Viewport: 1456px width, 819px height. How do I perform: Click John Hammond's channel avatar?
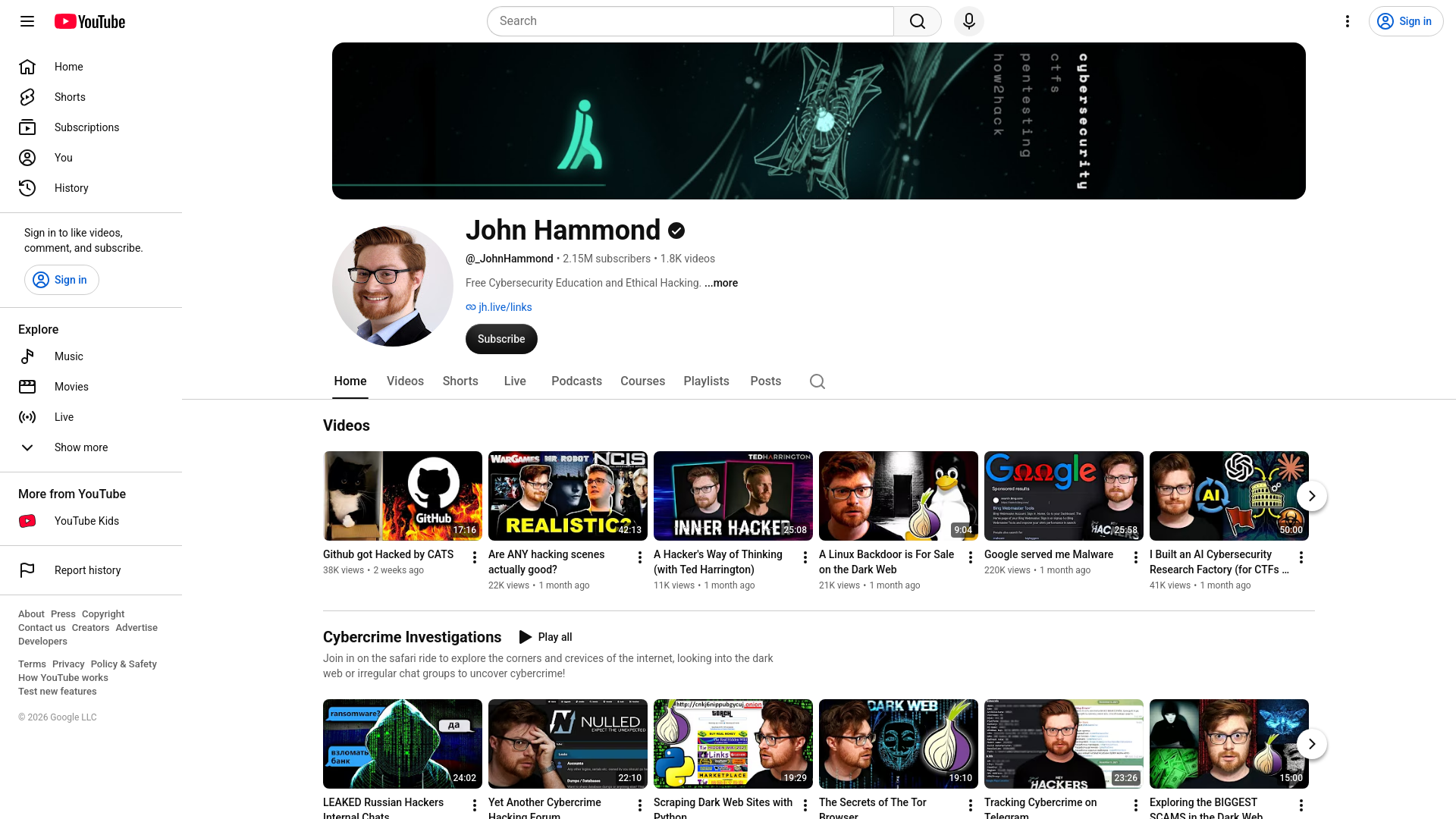click(393, 286)
